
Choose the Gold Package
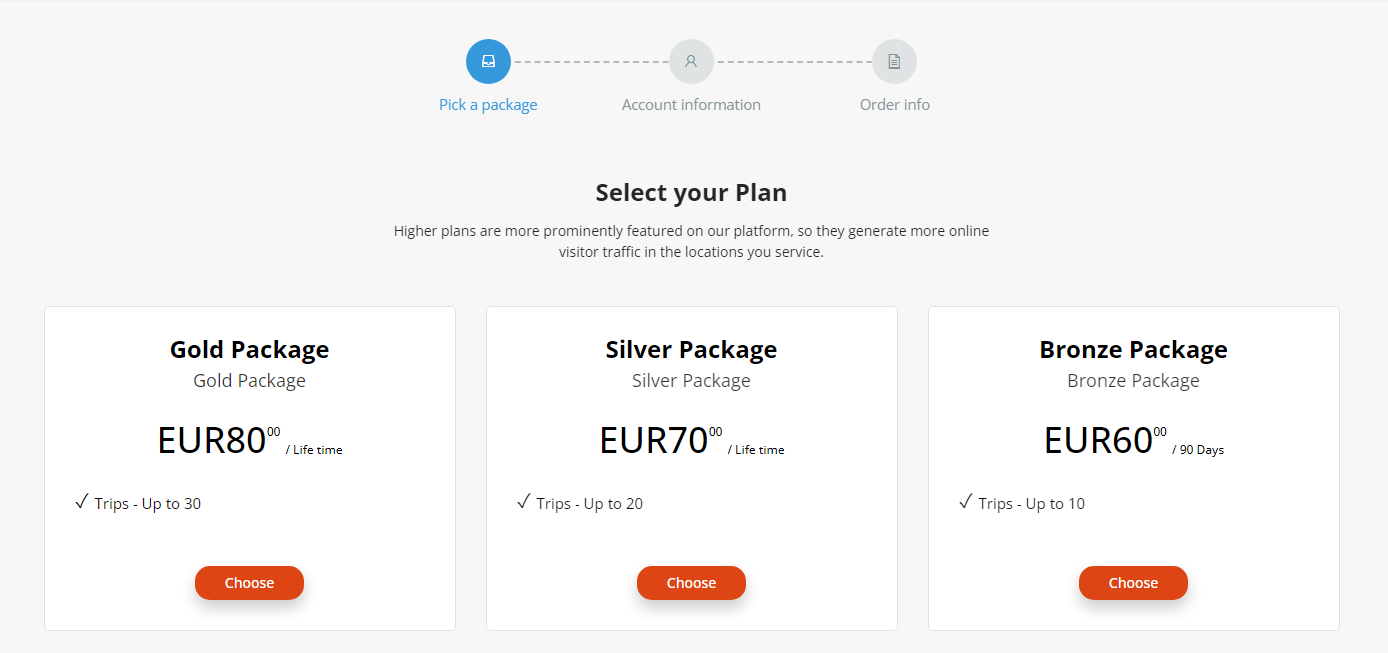click(249, 583)
